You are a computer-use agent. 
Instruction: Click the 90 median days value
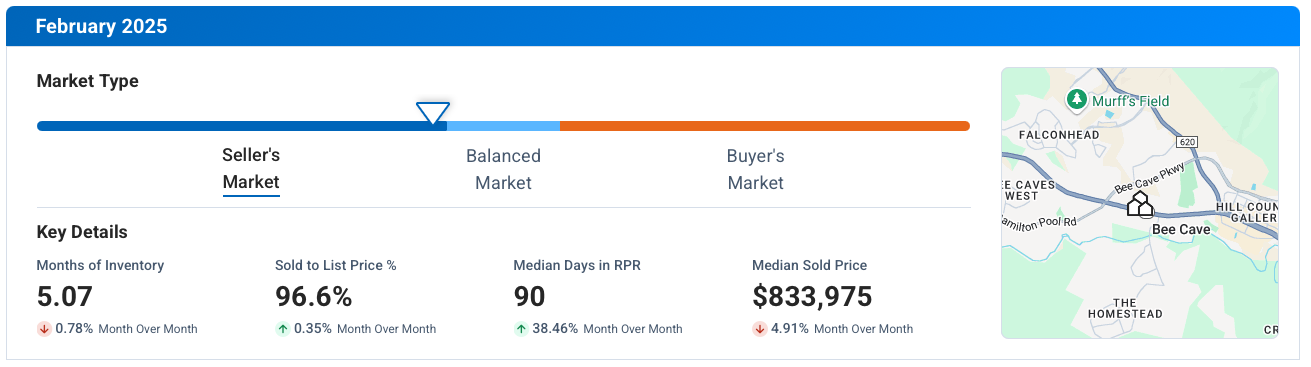coord(530,297)
